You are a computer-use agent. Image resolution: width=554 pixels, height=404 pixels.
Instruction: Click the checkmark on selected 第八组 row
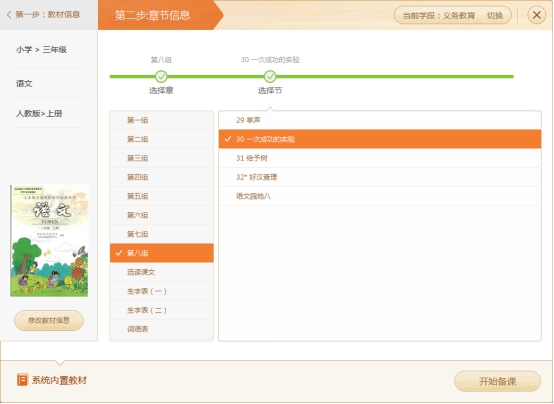coord(119,253)
